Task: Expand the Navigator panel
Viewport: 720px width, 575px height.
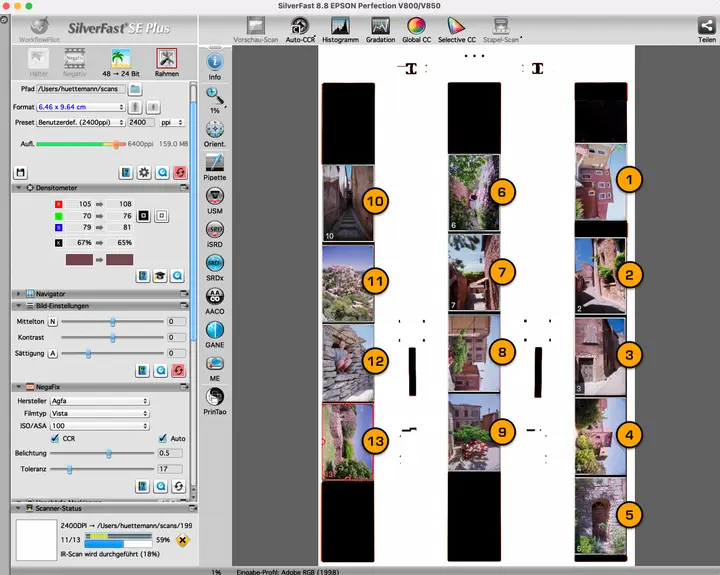Action: pyautogui.click(x=19, y=293)
